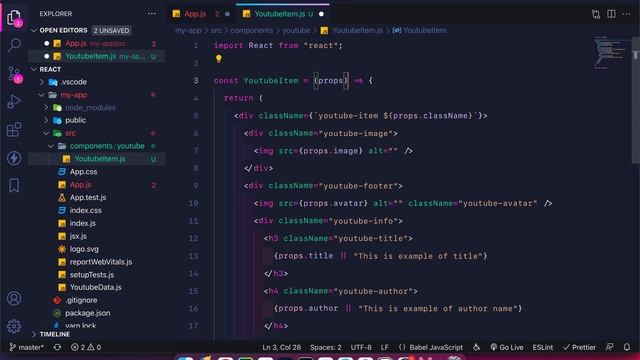The height and width of the screenshot is (360, 640).
Task: Click youtube breadcrumb segment
Action: point(296,30)
